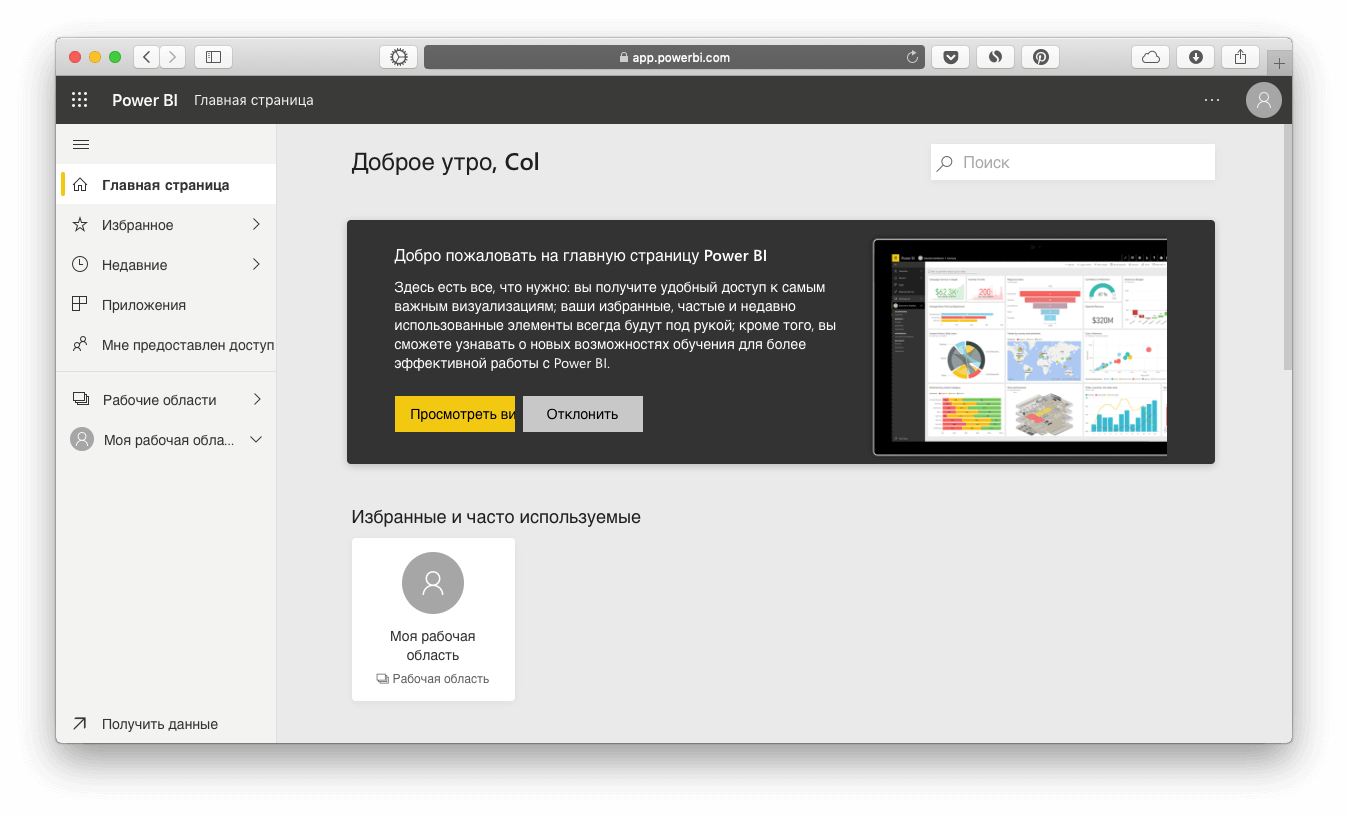
Task: Open Главная страница in the sidebar
Action: [166, 185]
